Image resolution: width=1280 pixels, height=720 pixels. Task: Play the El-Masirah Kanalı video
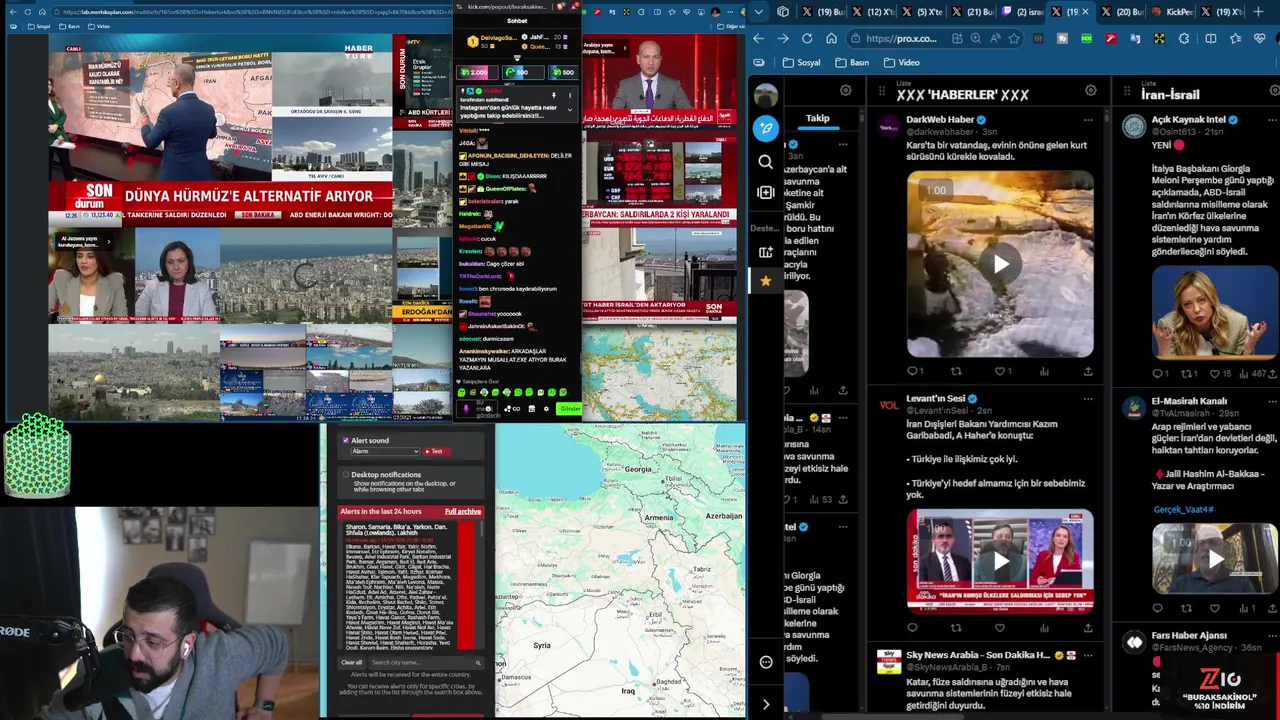pos(1214,559)
